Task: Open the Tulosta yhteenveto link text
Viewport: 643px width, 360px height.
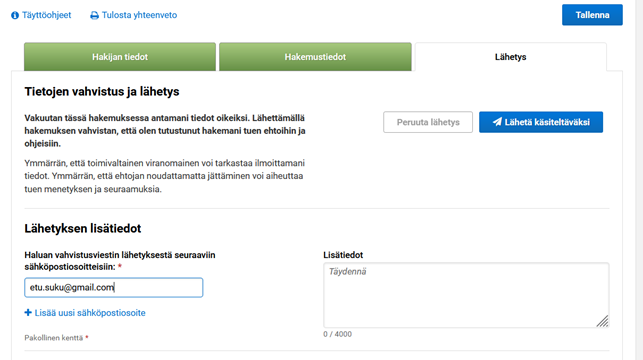Action: coord(139,15)
